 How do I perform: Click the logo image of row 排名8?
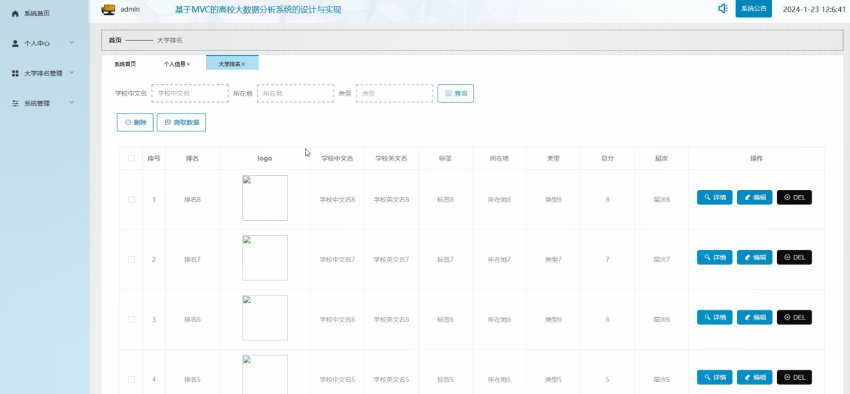click(x=265, y=198)
